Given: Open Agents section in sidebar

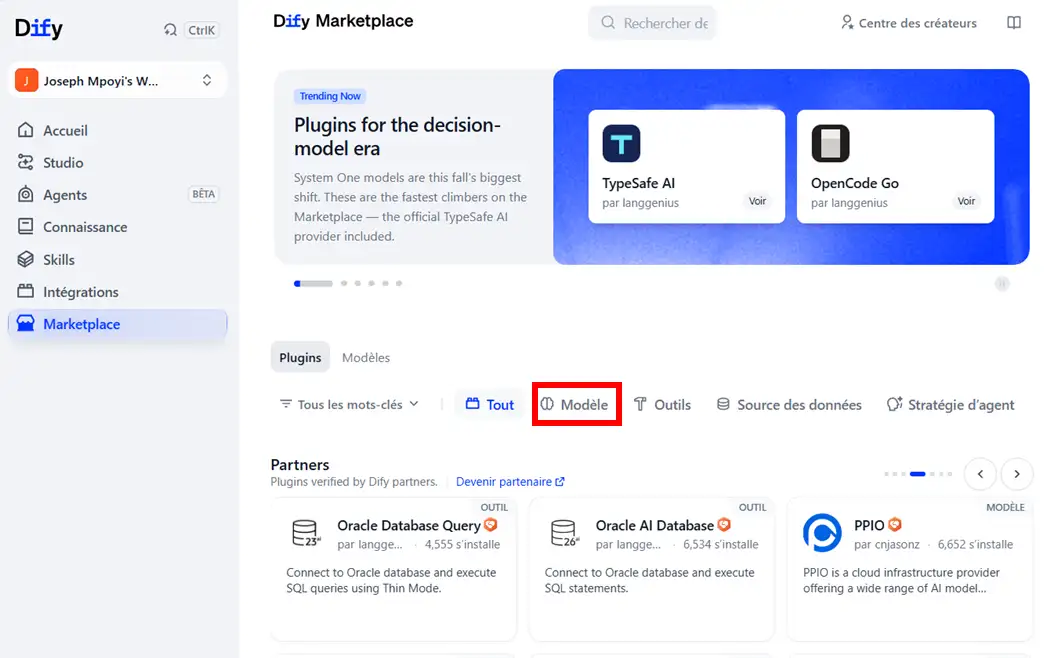Looking at the screenshot, I should (118, 195).
